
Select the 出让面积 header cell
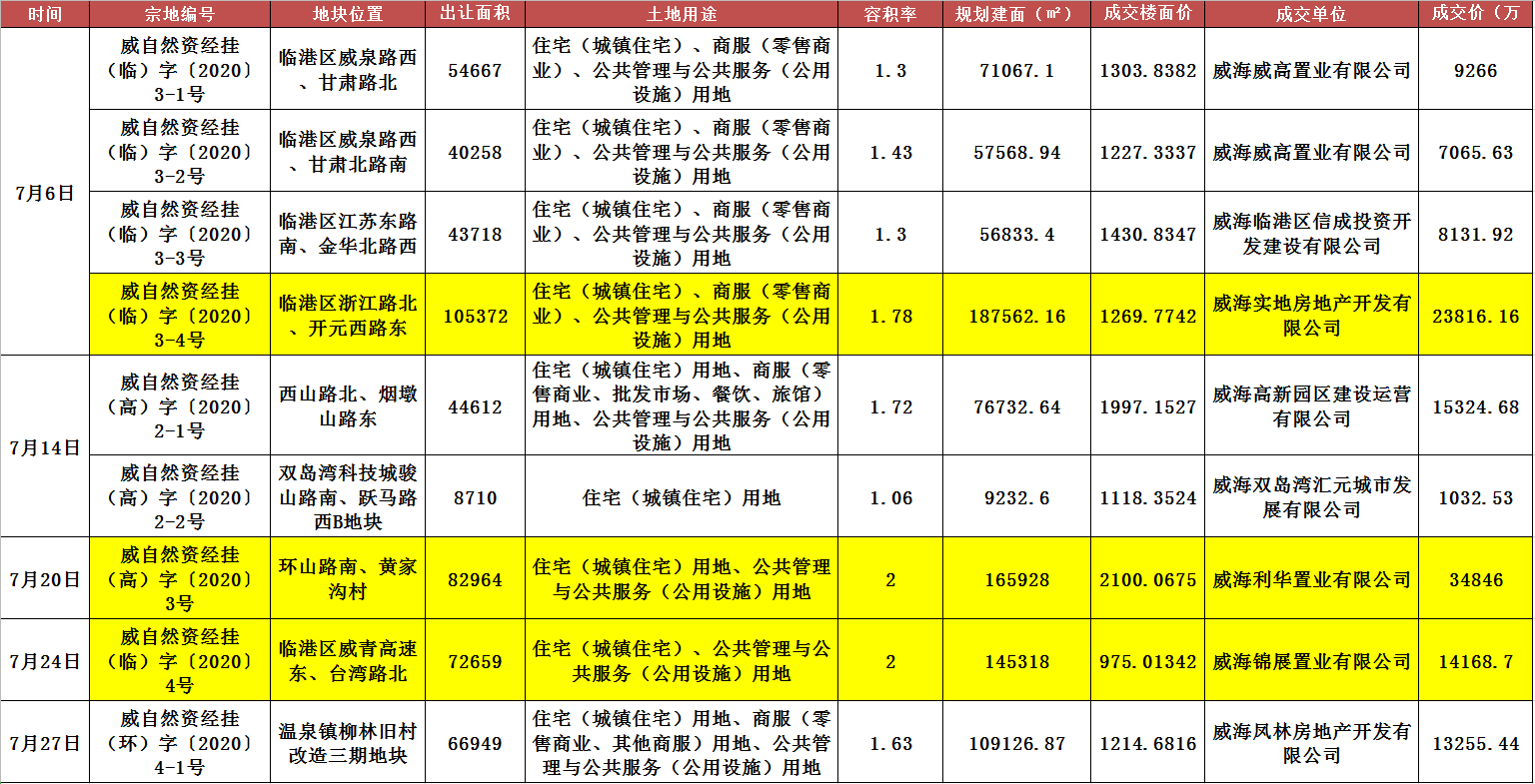click(476, 14)
